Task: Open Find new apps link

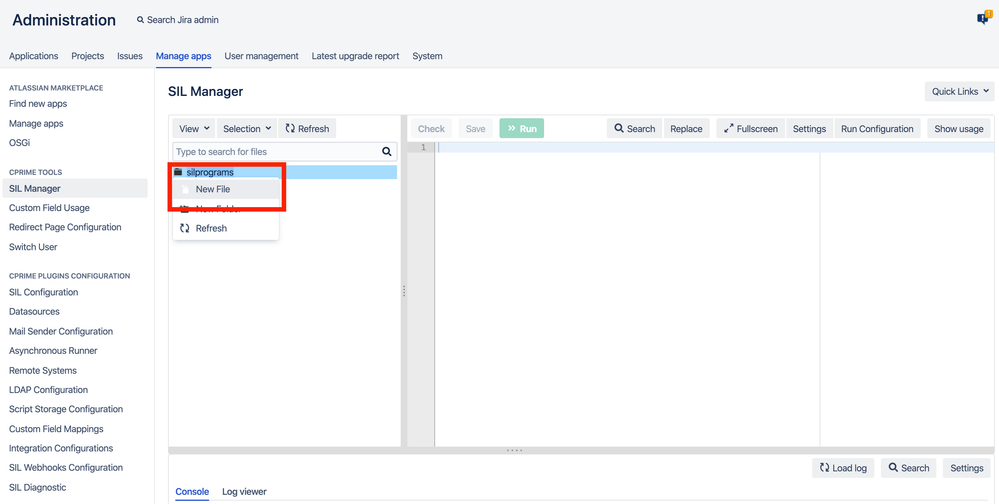Action: point(38,104)
